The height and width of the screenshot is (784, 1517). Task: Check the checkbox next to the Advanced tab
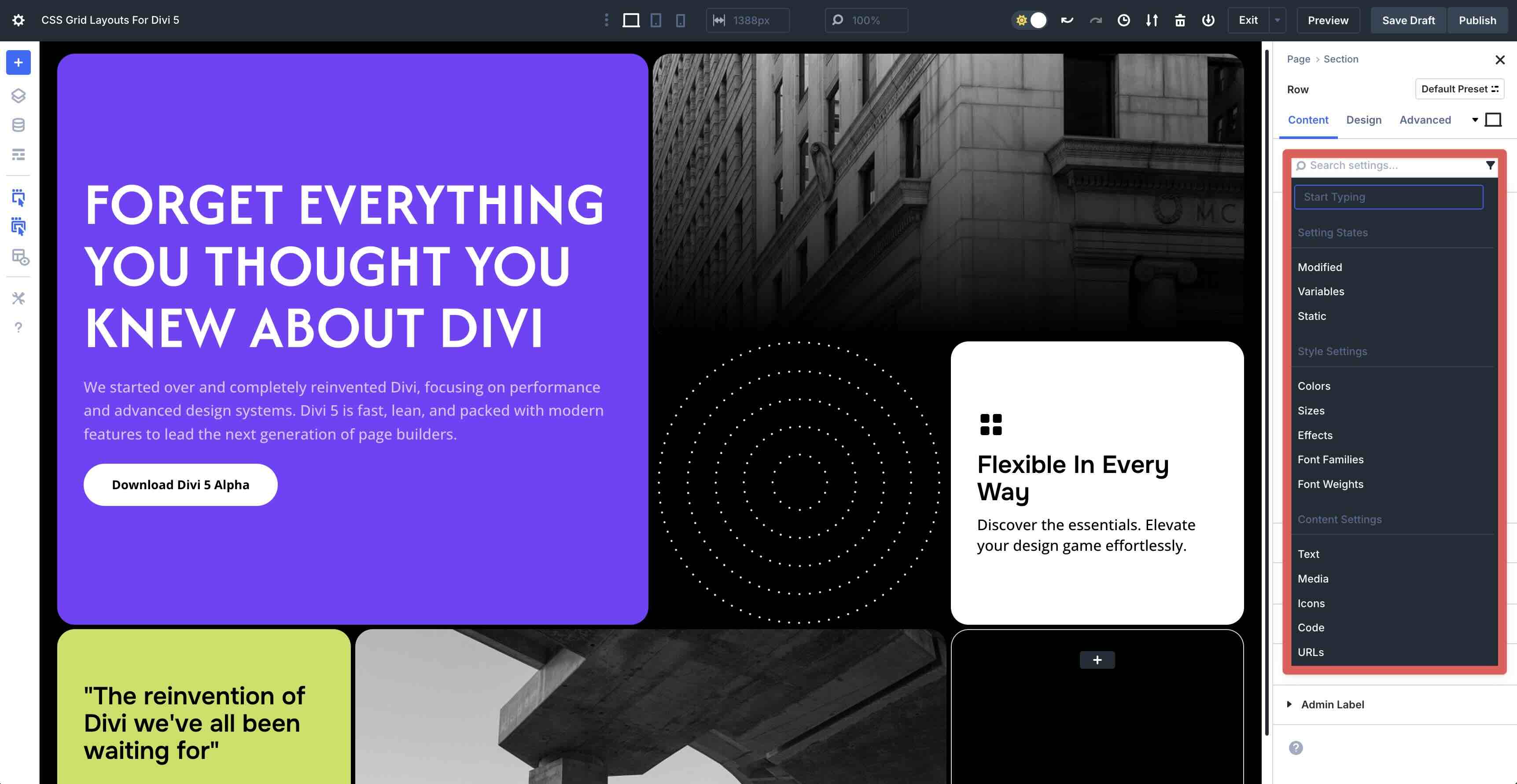pyautogui.click(x=1493, y=119)
